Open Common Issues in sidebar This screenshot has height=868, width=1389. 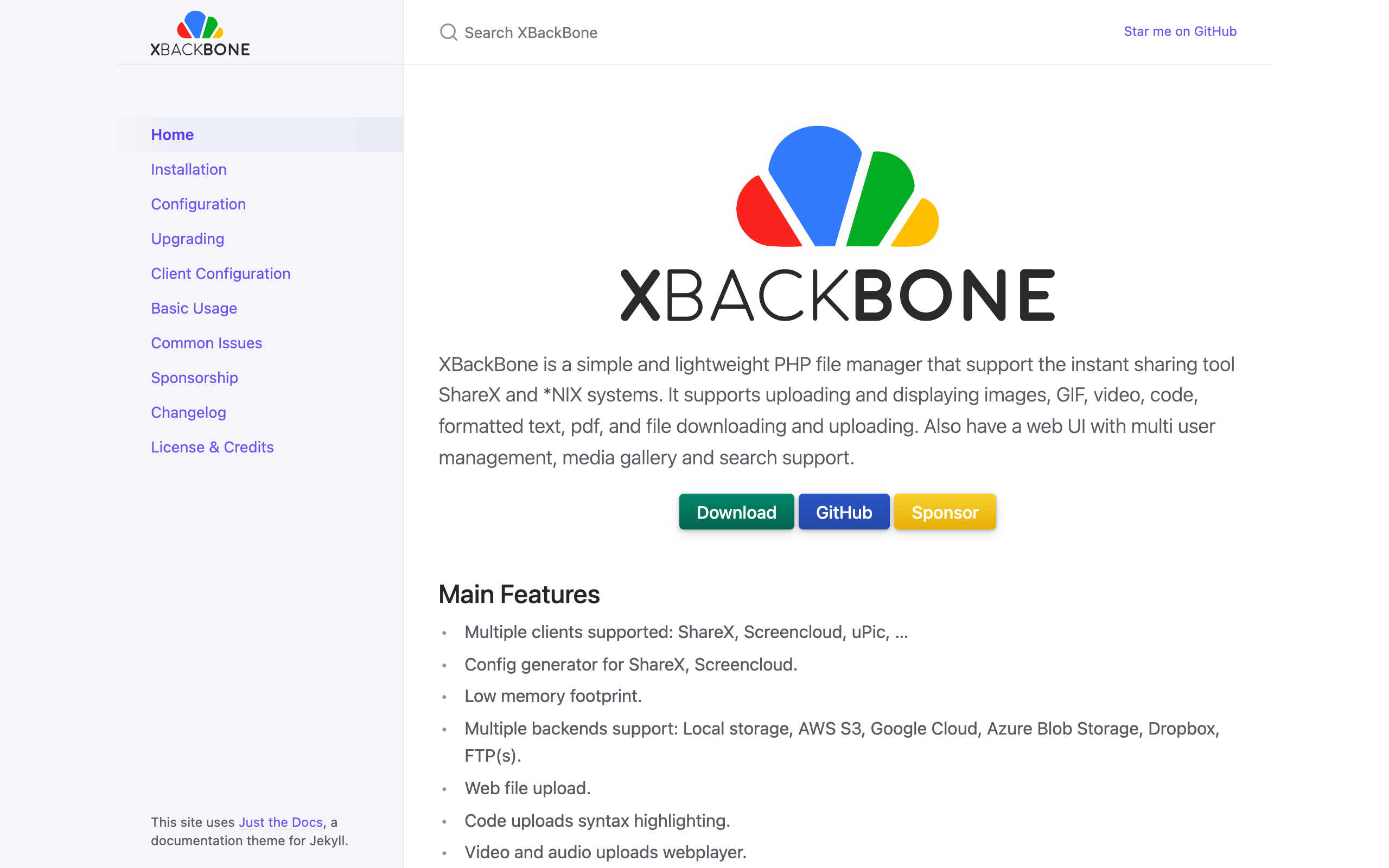tap(206, 343)
